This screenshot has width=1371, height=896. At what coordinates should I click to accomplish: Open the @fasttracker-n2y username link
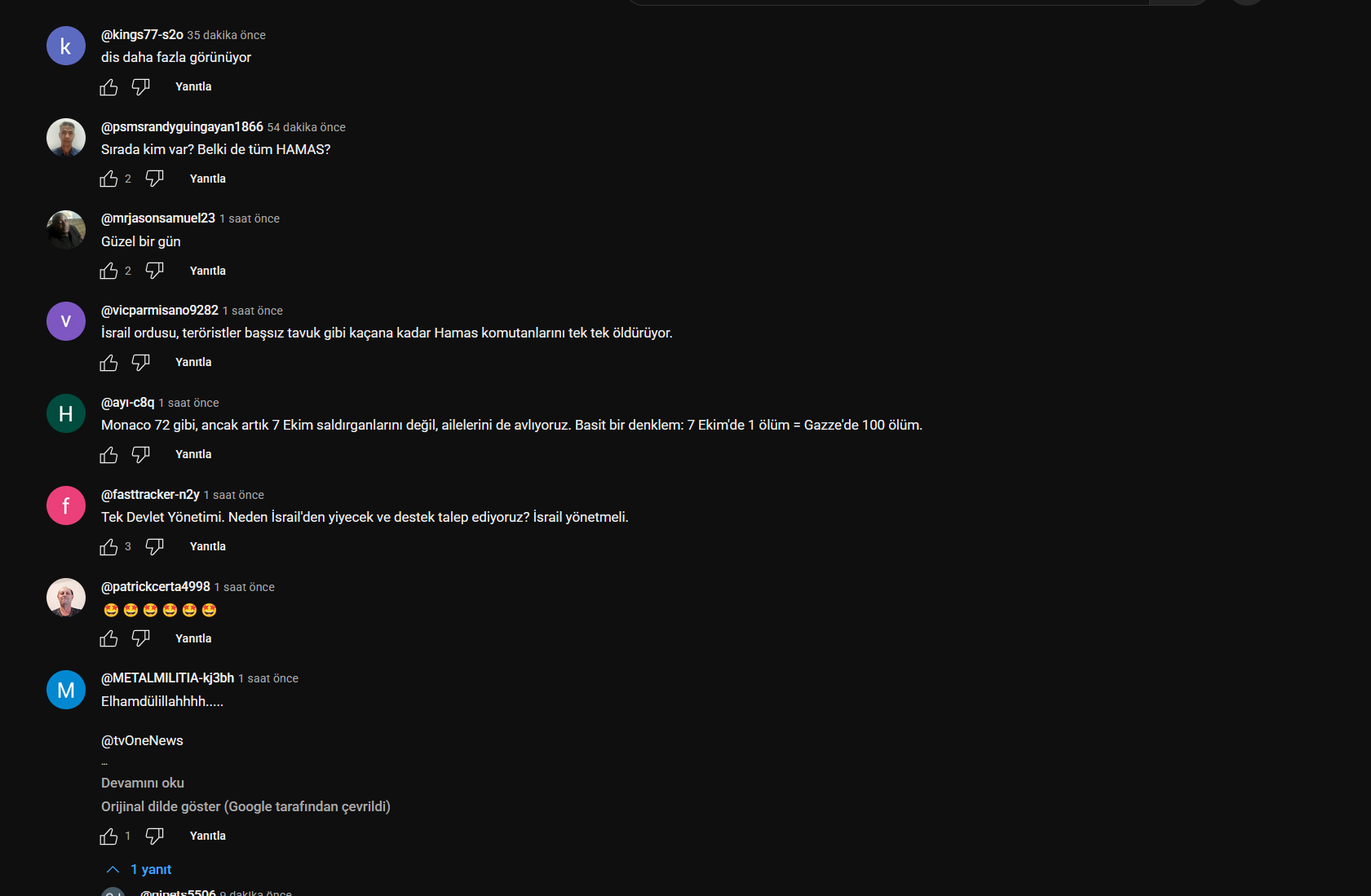(x=150, y=495)
